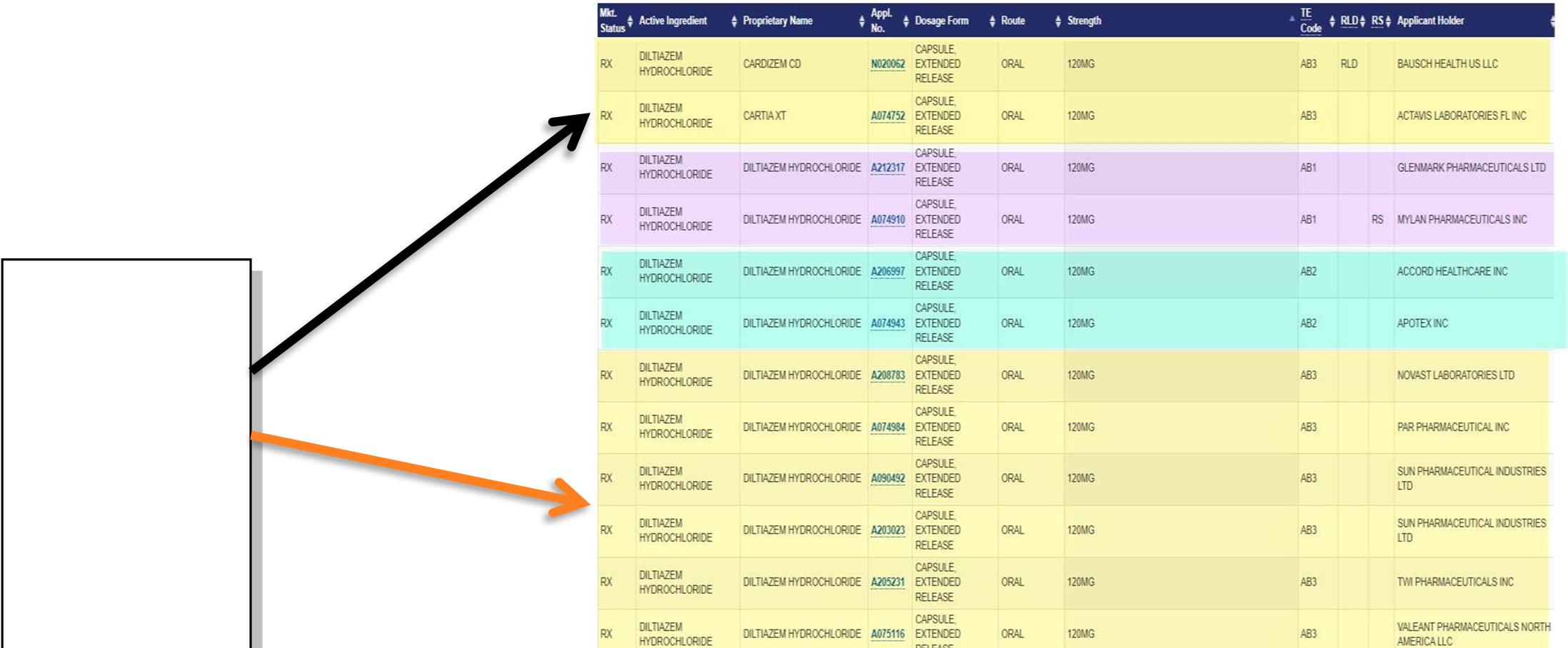Click ACTAVIS LABORATORIES FL INC cell
This screenshot has width=1568, height=648.
pyautogui.click(x=1462, y=116)
